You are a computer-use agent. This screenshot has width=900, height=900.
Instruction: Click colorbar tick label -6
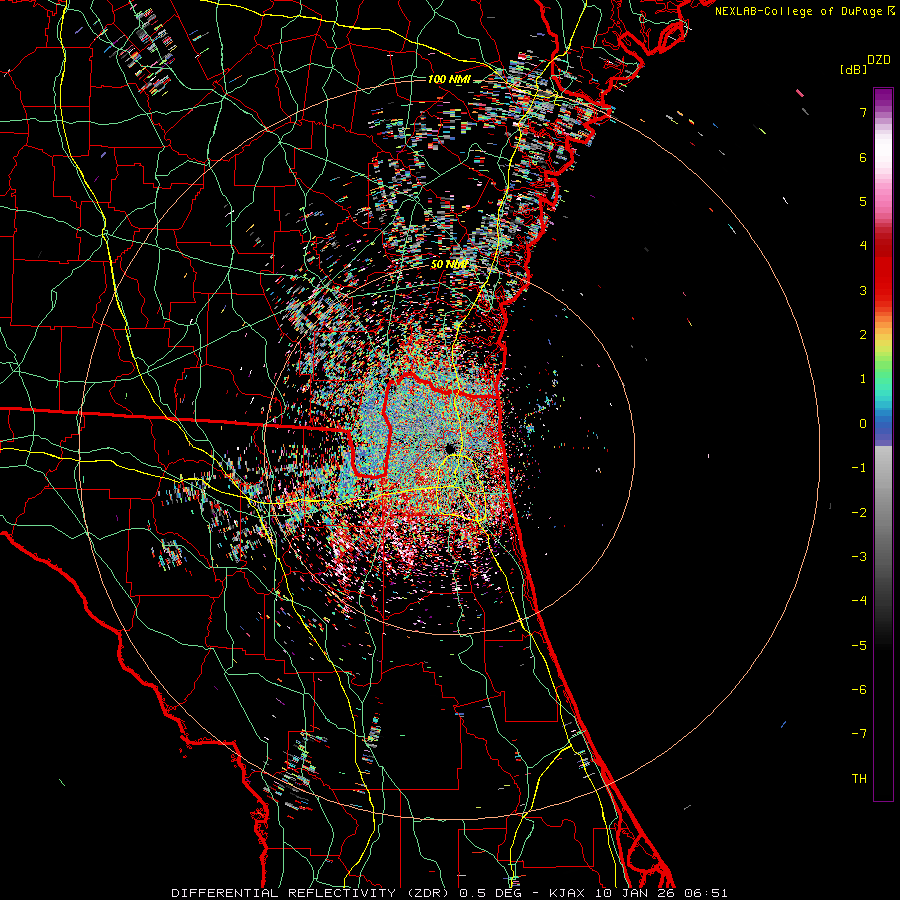click(x=859, y=690)
